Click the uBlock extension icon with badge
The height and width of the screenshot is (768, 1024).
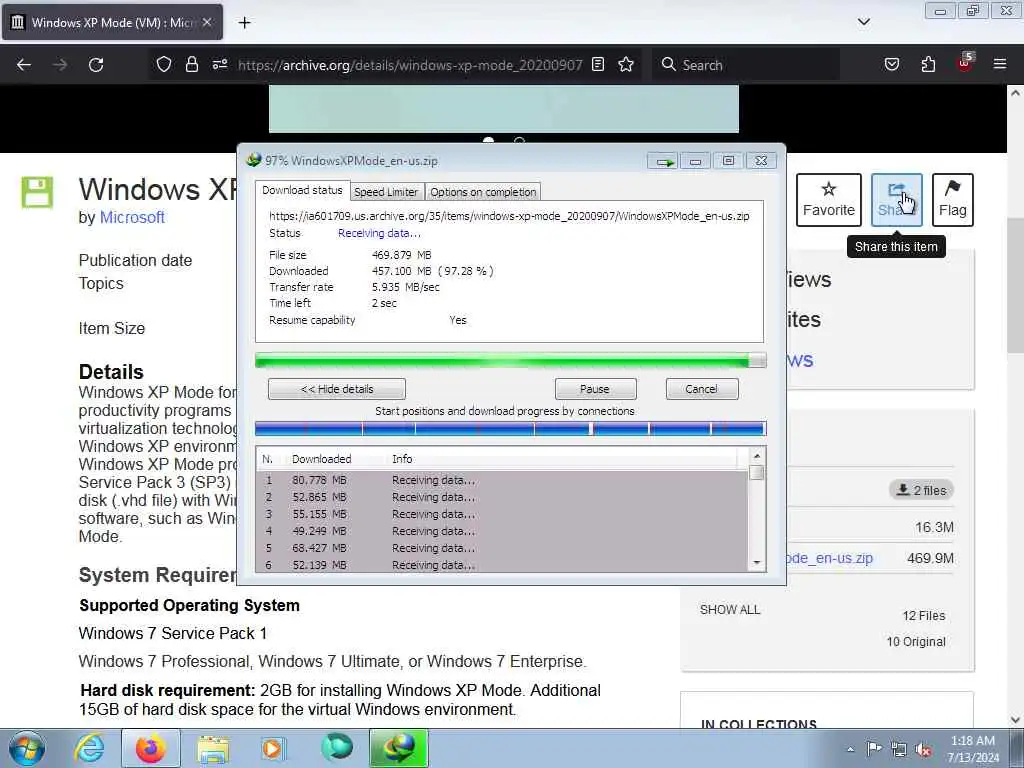pyautogui.click(x=965, y=63)
